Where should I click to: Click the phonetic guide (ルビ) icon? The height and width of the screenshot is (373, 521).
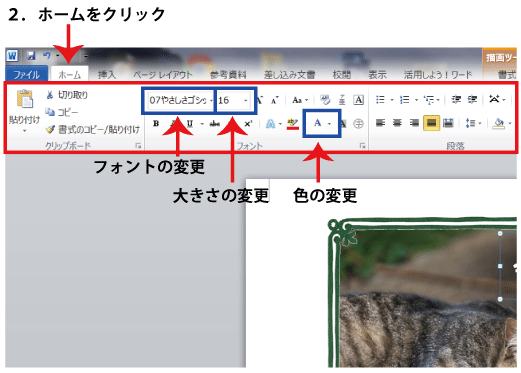click(342, 100)
